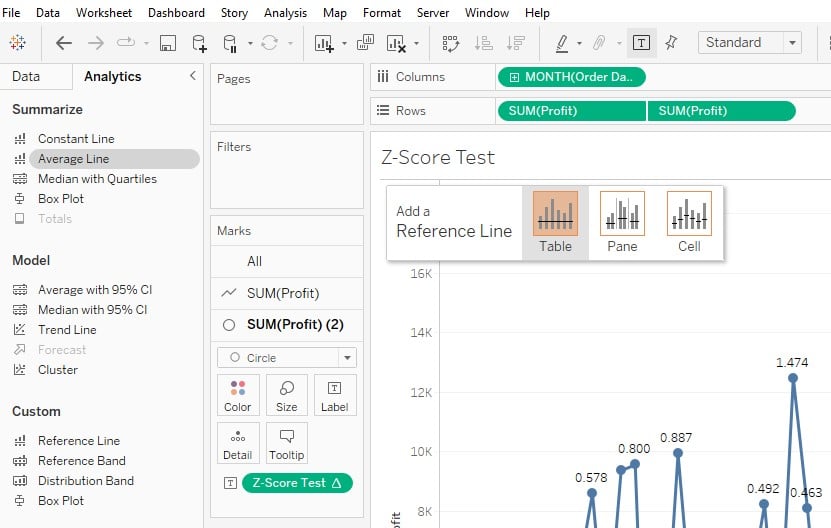The image size is (831, 528).
Task: Open the dropdown arrow beside Clear Sheet
Action: point(417,43)
